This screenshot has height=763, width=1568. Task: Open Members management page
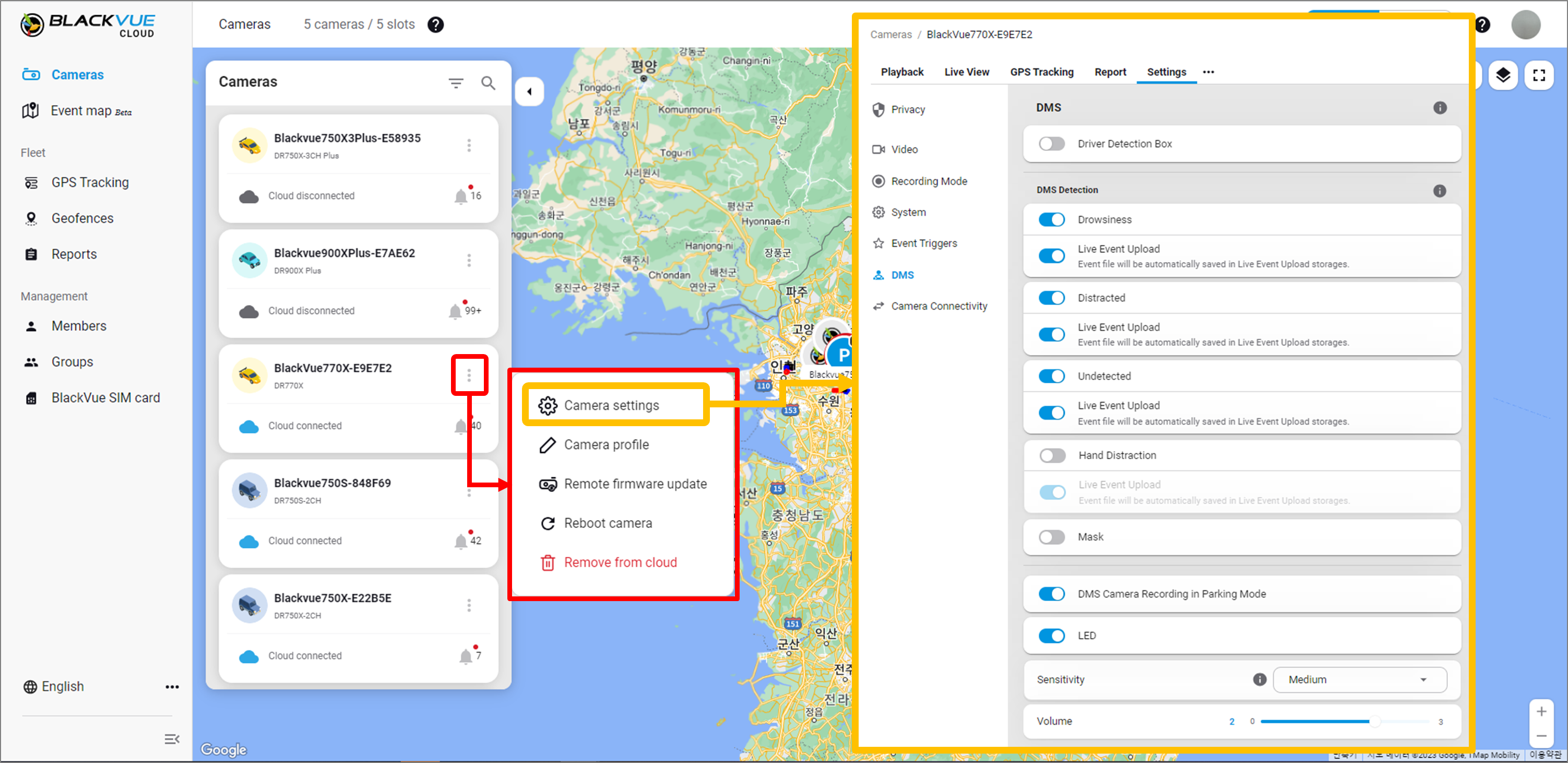click(x=65, y=326)
